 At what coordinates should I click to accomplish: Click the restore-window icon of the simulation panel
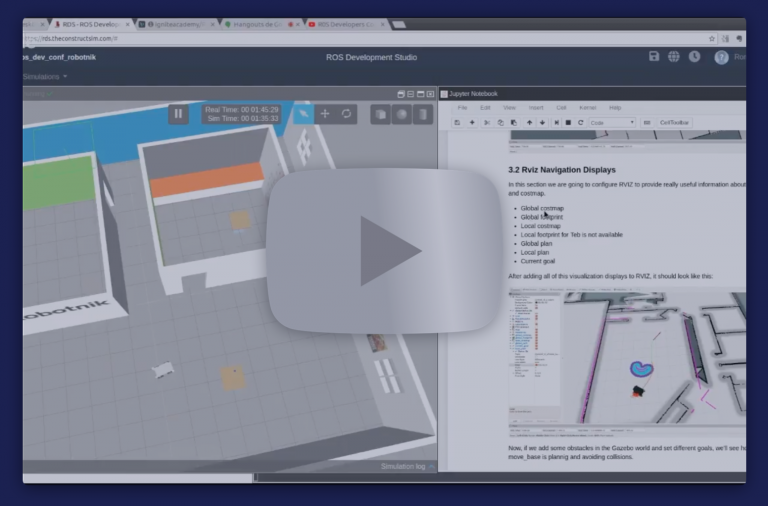pyautogui.click(x=401, y=94)
